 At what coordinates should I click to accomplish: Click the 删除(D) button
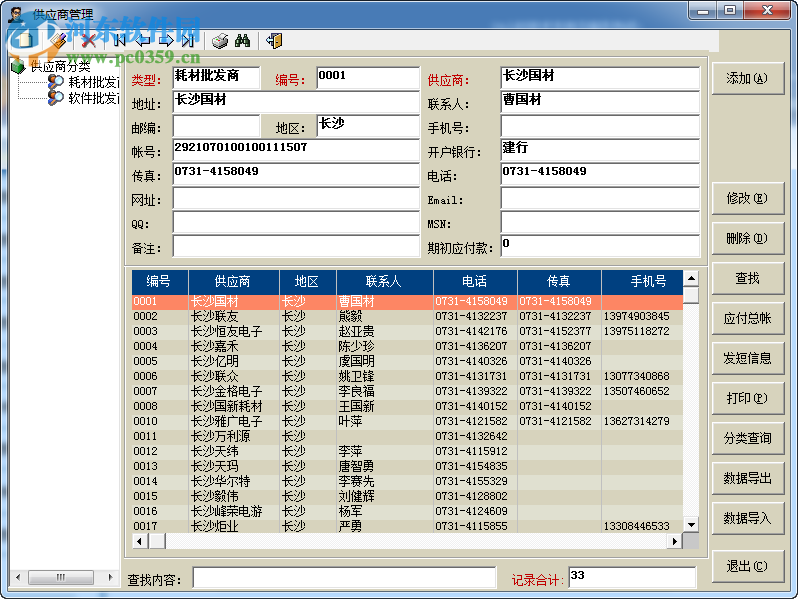click(x=747, y=238)
